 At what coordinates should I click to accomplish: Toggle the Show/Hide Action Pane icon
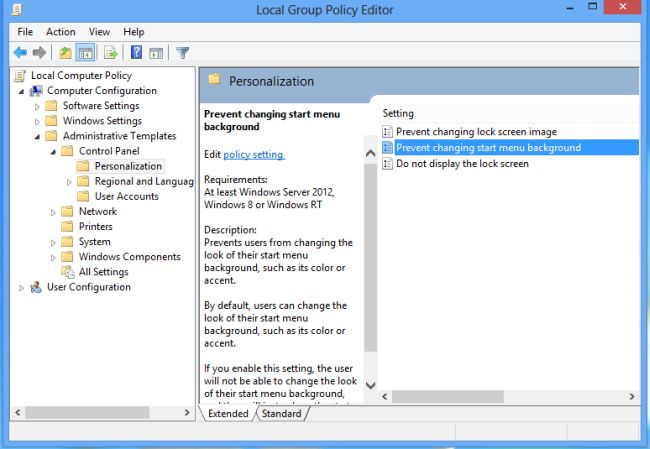(156, 53)
